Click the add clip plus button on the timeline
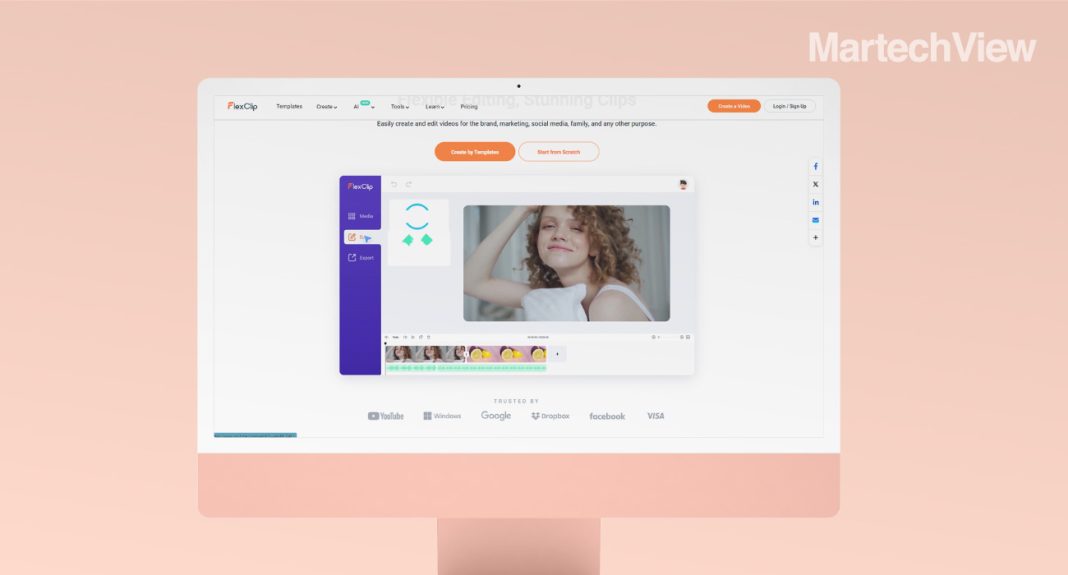This screenshot has height=575, width=1068. pos(557,354)
